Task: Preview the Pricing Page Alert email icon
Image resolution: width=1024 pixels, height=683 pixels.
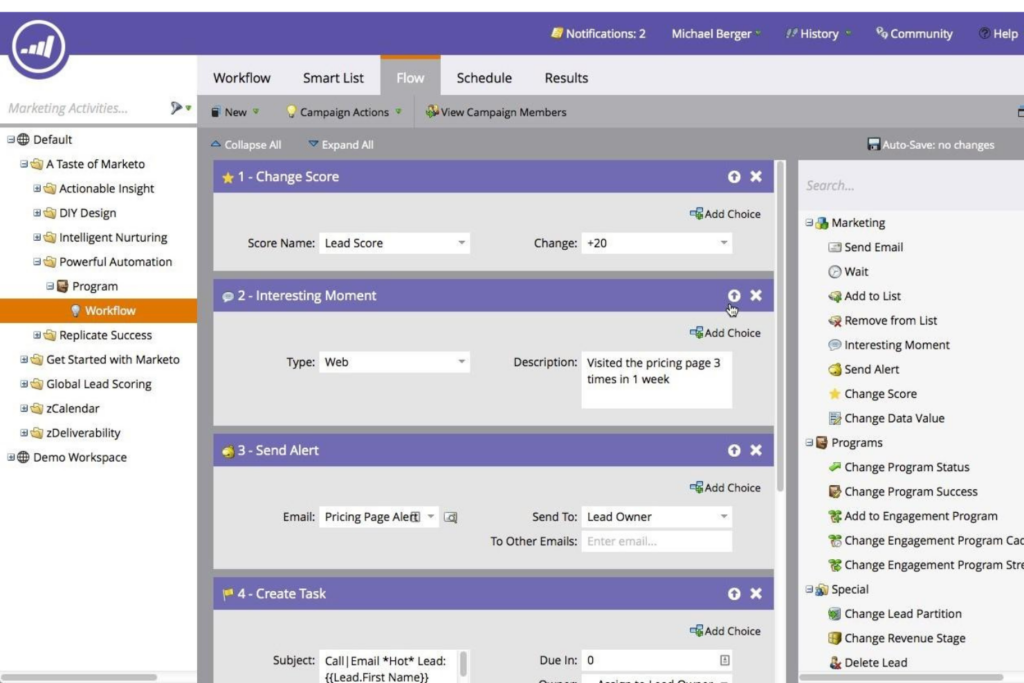Action: 451,517
